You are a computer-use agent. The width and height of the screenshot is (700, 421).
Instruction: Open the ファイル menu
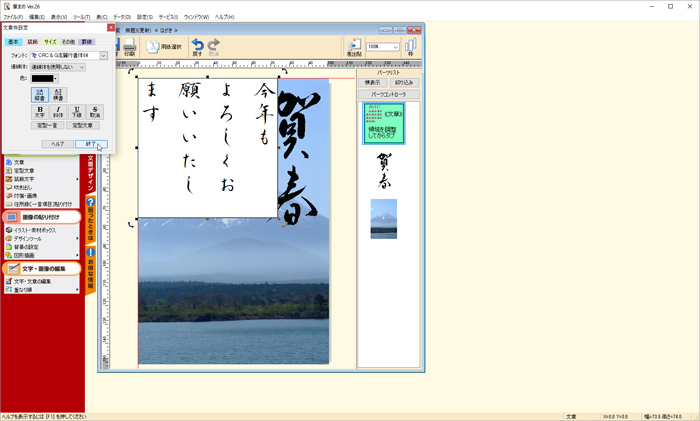12,17
